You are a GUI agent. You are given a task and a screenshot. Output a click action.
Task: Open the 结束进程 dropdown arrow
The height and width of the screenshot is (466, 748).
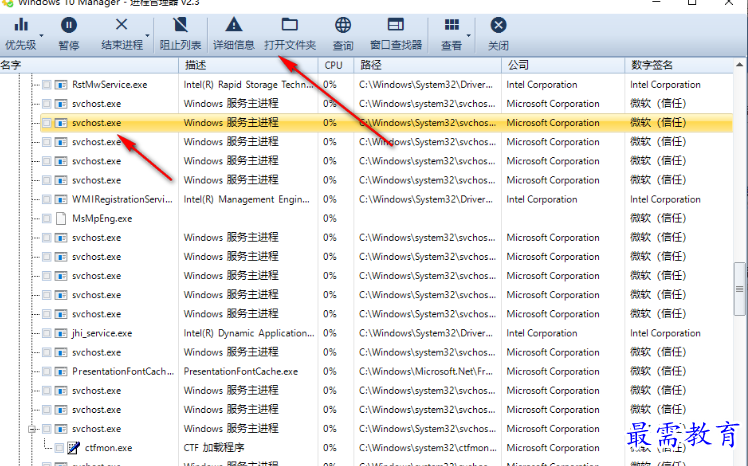pos(147,36)
